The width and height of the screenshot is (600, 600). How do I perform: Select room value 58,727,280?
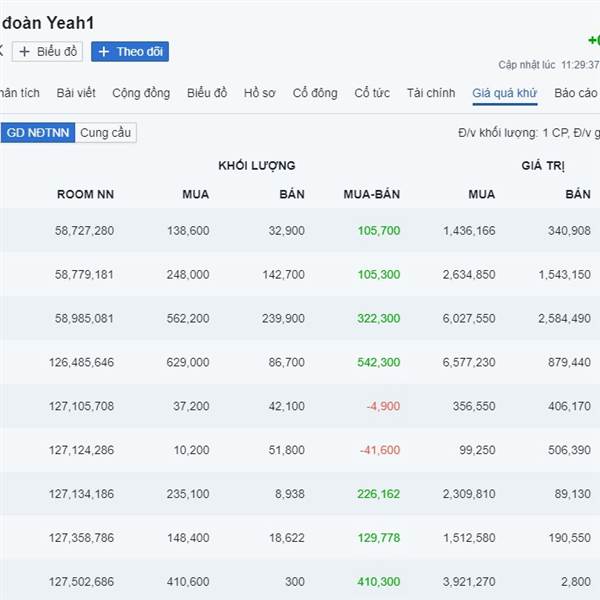84,231
